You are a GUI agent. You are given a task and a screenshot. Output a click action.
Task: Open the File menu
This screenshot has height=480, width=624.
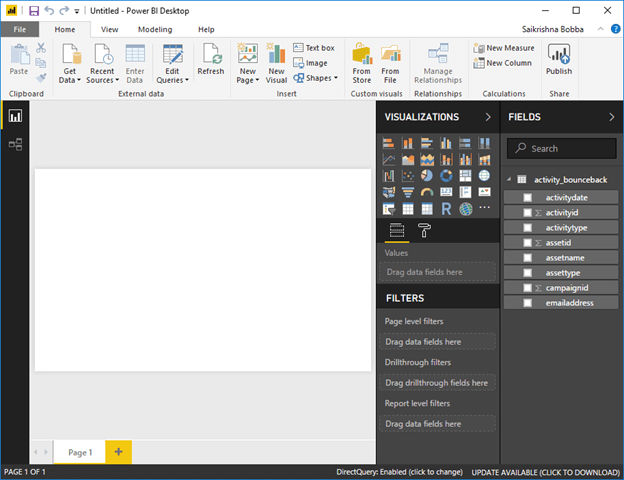[x=20, y=29]
